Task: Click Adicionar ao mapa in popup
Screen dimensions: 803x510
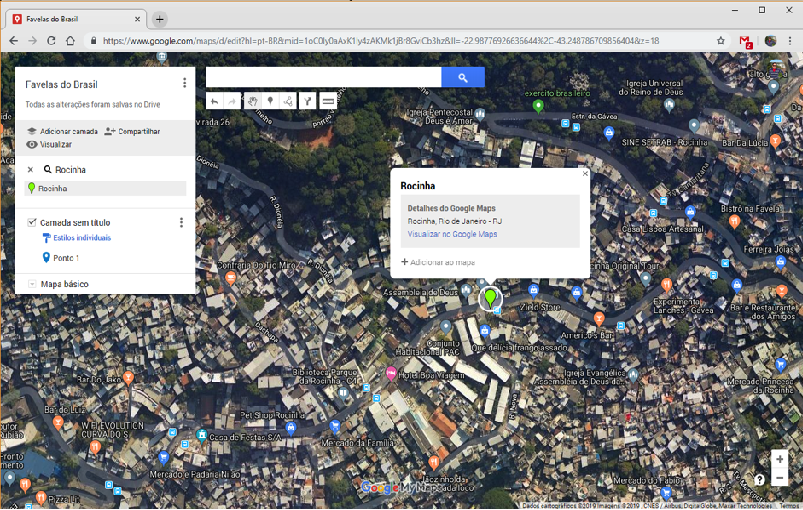Action: point(438,262)
